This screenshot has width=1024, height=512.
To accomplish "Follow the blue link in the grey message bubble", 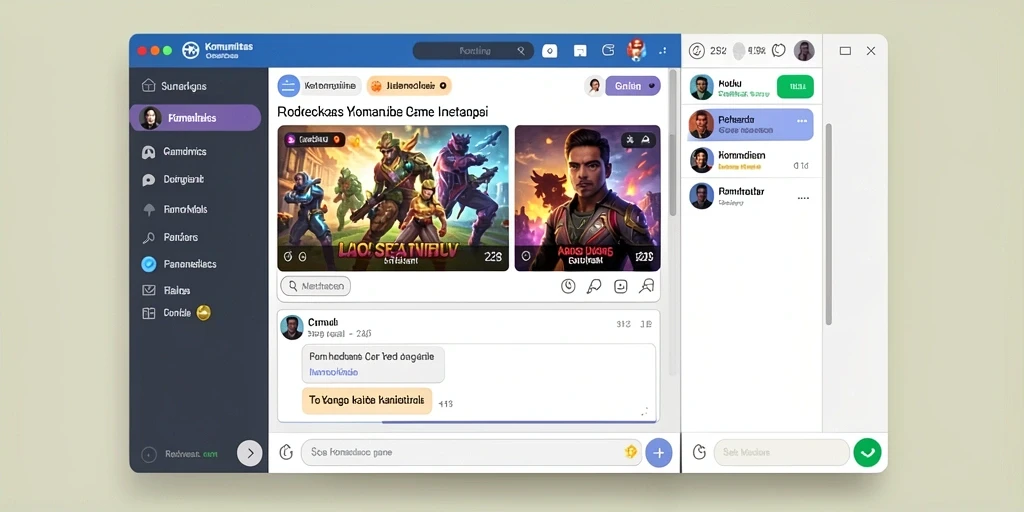I will [x=333, y=372].
